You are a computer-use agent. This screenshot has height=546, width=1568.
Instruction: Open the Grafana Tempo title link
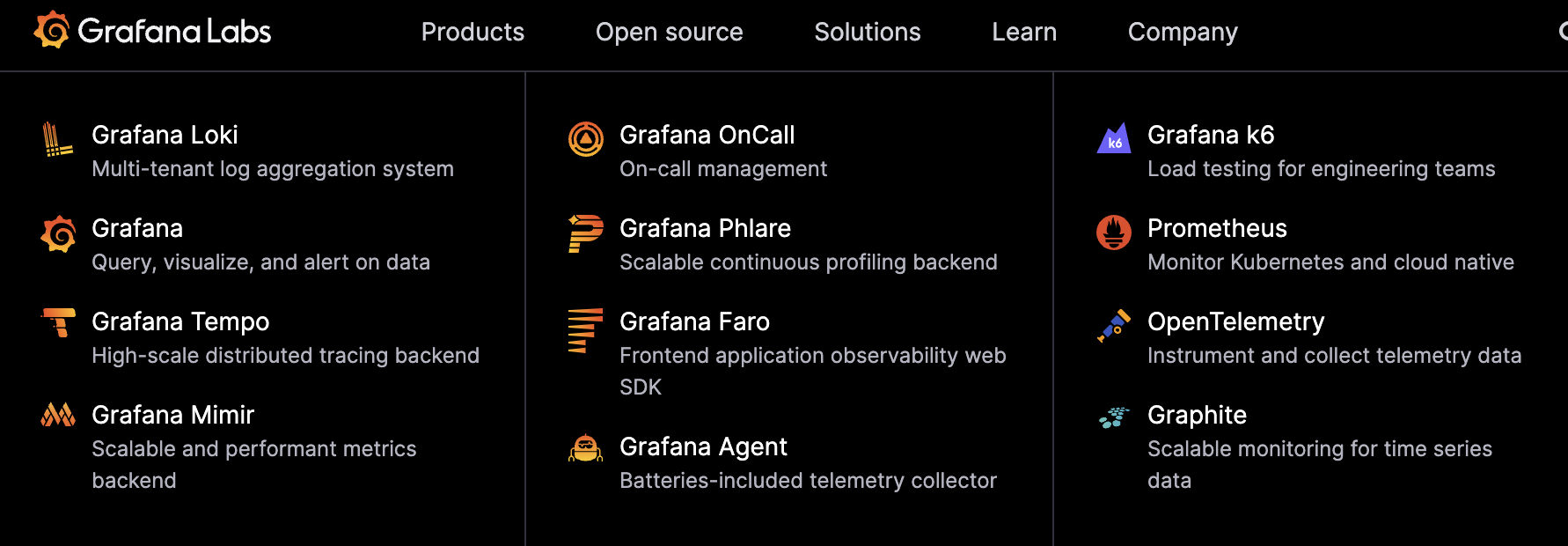(x=180, y=322)
